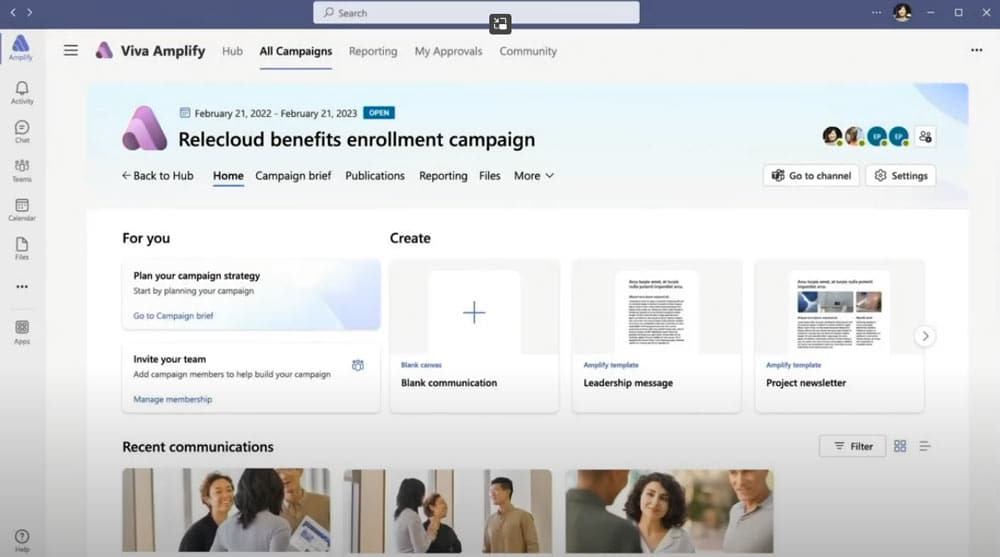Click the campaign date calendar icon
This screenshot has height=557, width=1000.
pos(185,113)
